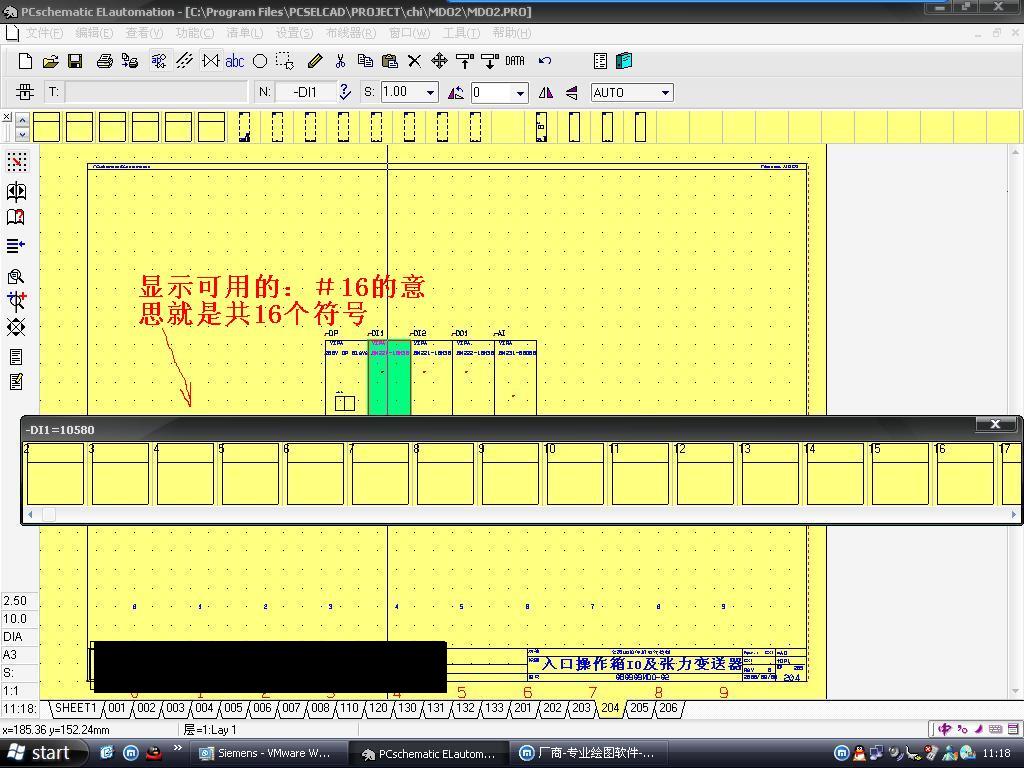Click the mirror horizontally icon

click(x=546, y=92)
